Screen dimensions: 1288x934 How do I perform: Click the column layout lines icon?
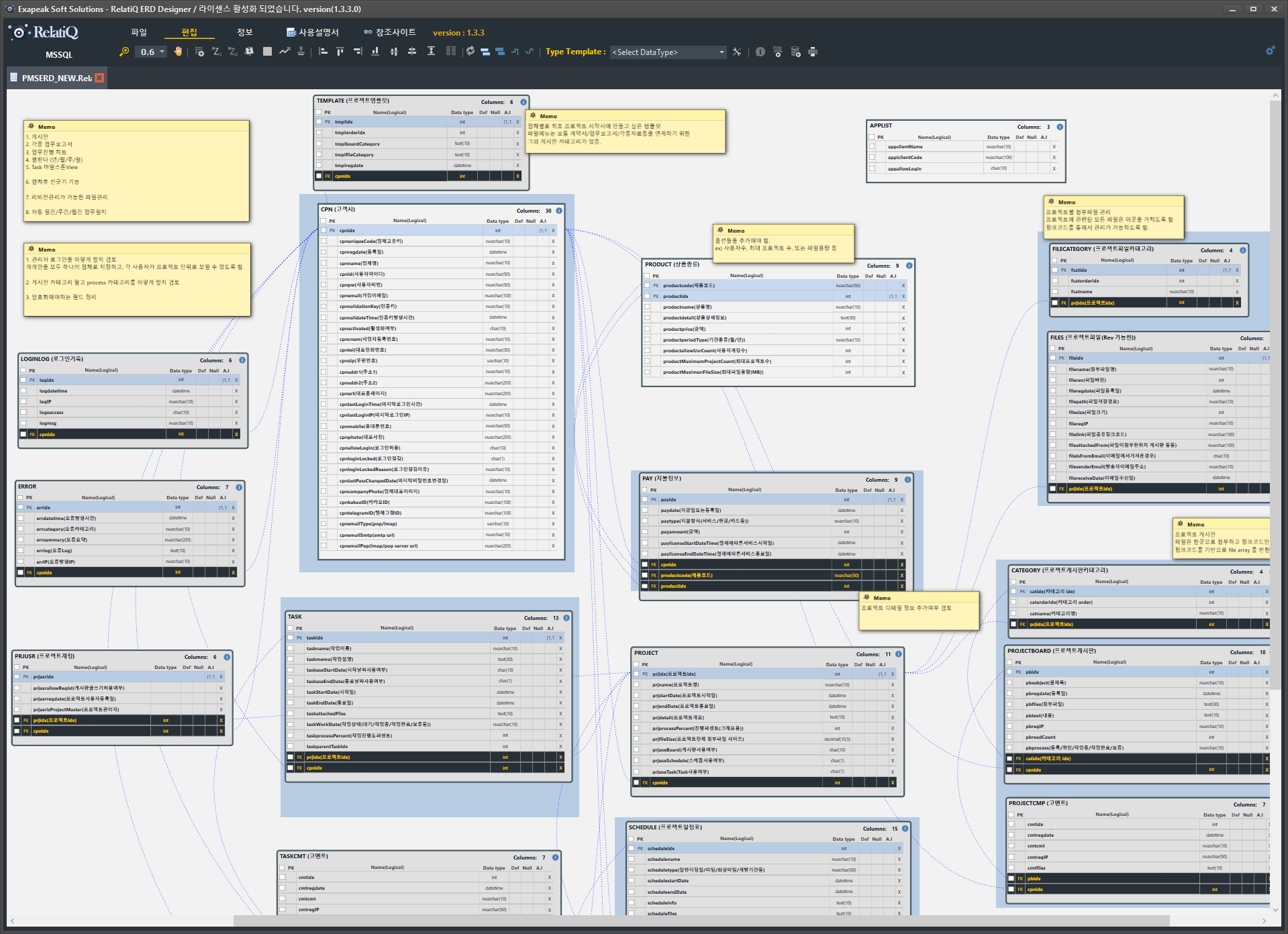point(450,52)
